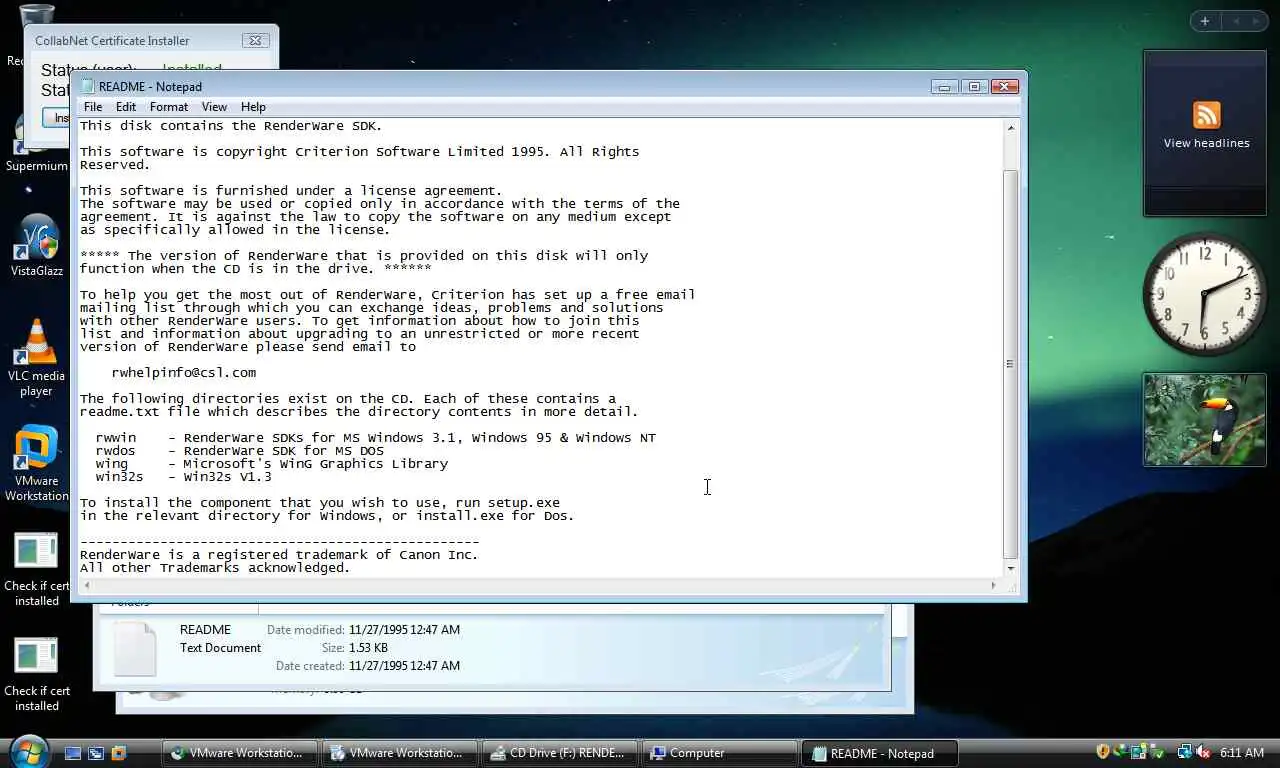Click the 'wing' directory line text

point(272,463)
